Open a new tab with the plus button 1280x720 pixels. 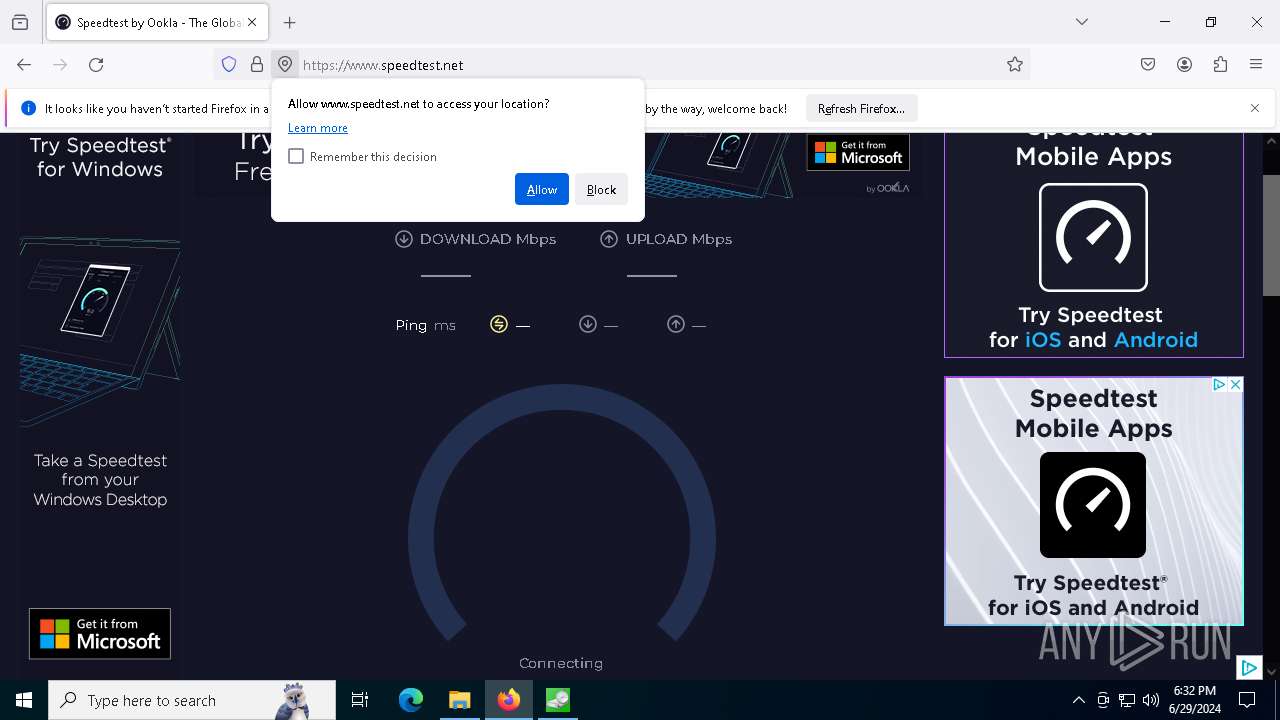[x=290, y=22]
